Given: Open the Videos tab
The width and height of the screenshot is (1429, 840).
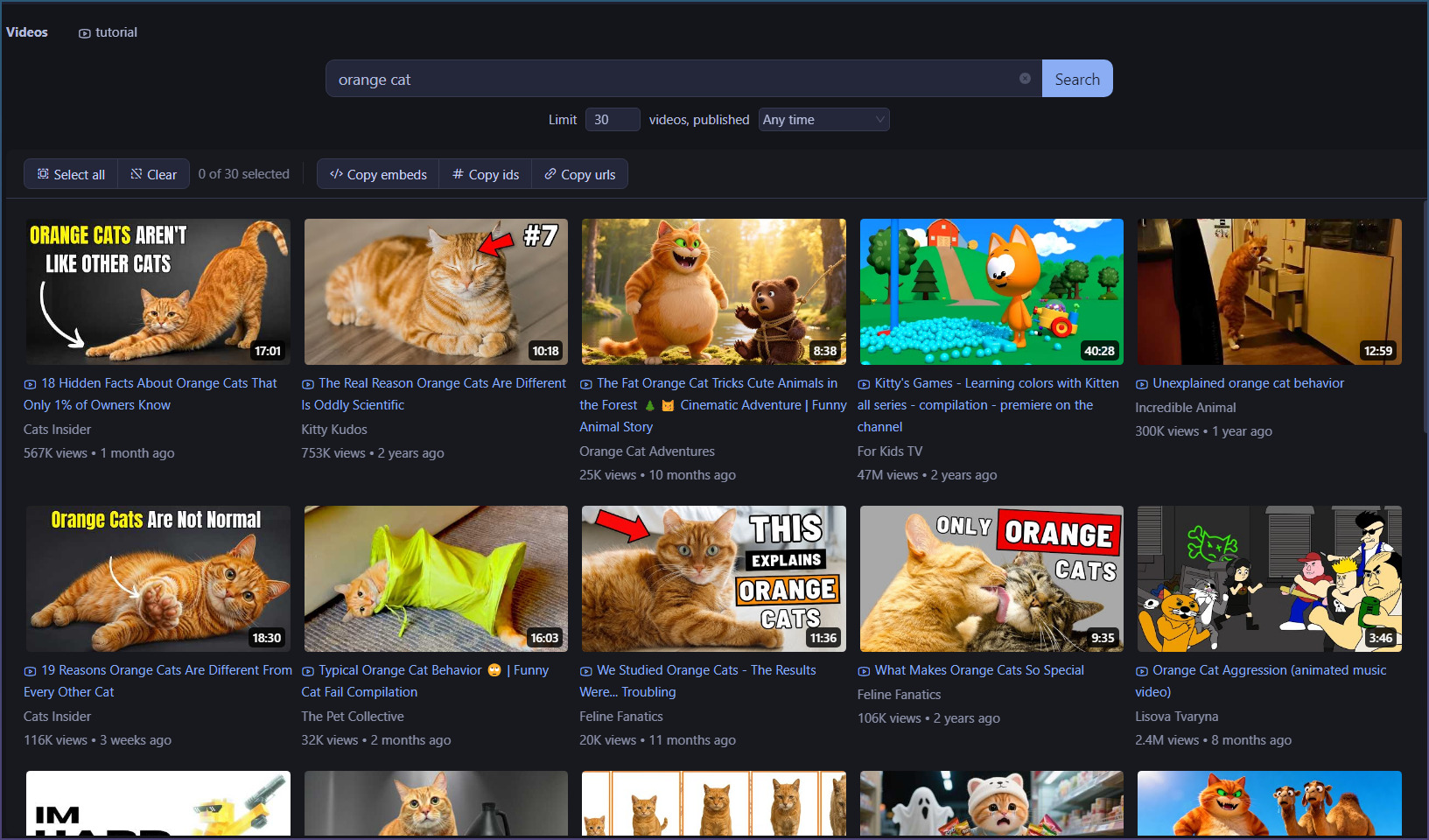Looking at the screenshot, I should click(x=27, y=32).
